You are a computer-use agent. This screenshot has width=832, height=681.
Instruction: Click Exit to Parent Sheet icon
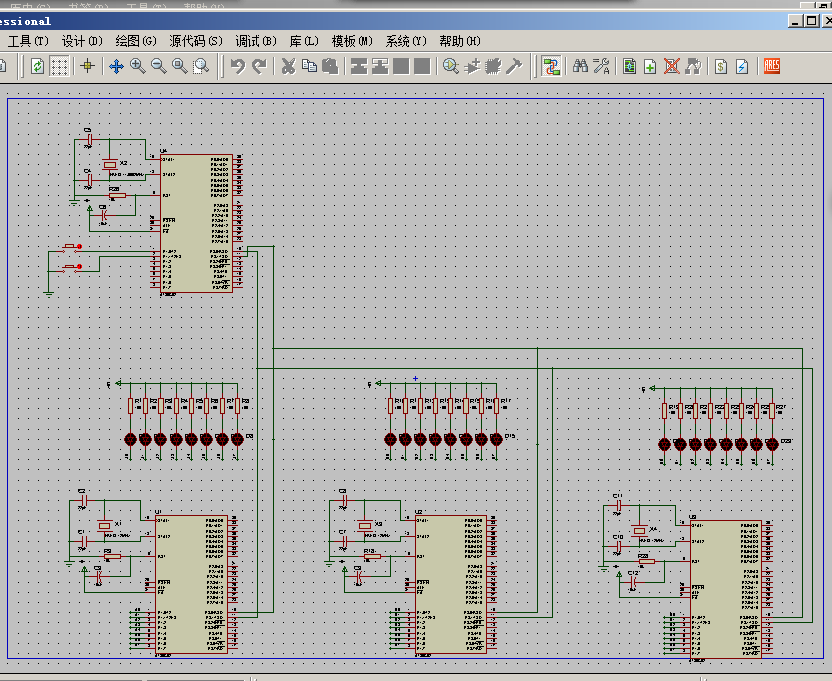[693, 66]
